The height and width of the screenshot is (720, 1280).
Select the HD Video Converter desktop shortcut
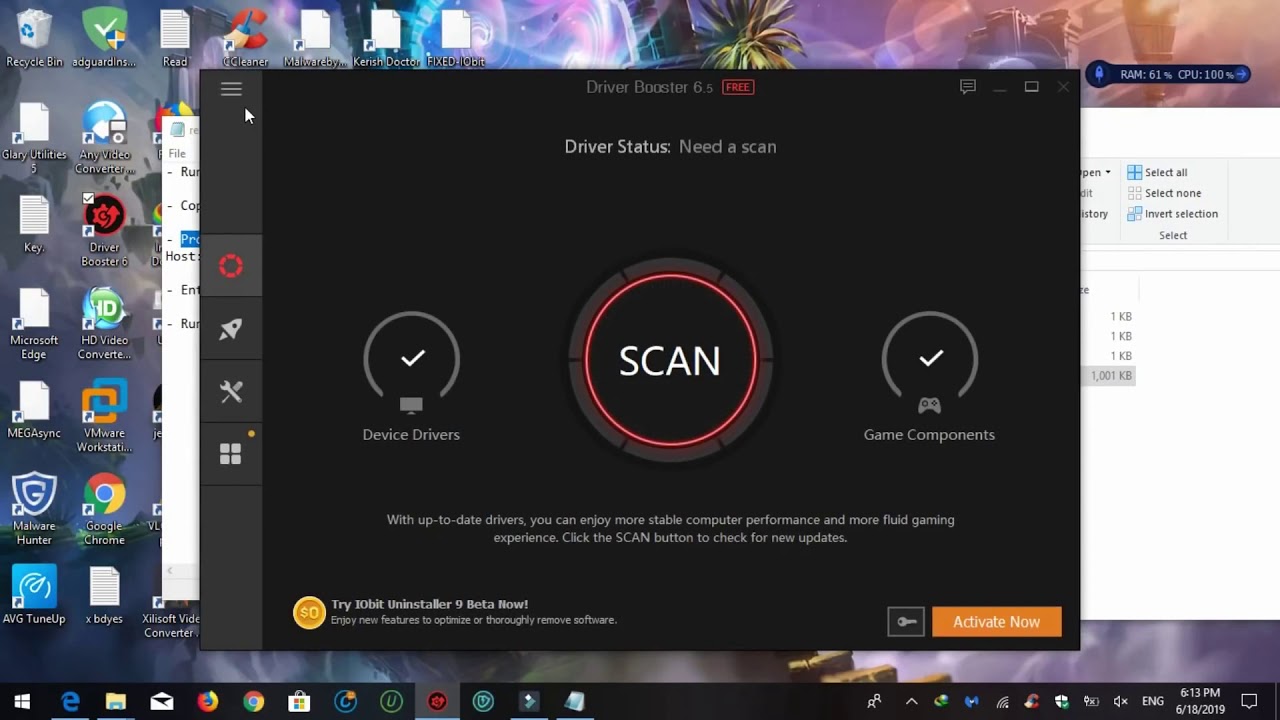click(104, 324)
